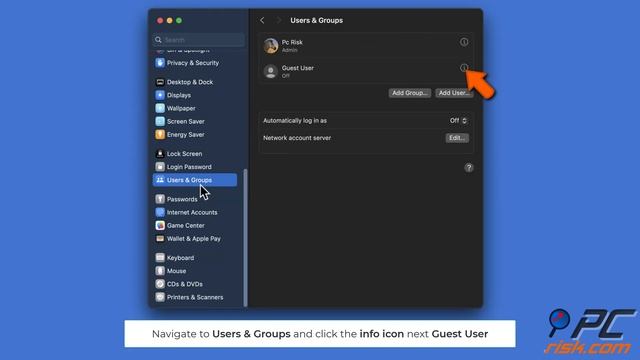Viewport: 640px width, 360px height.
Task: Open the help question mark button
Action: point(469,168)
